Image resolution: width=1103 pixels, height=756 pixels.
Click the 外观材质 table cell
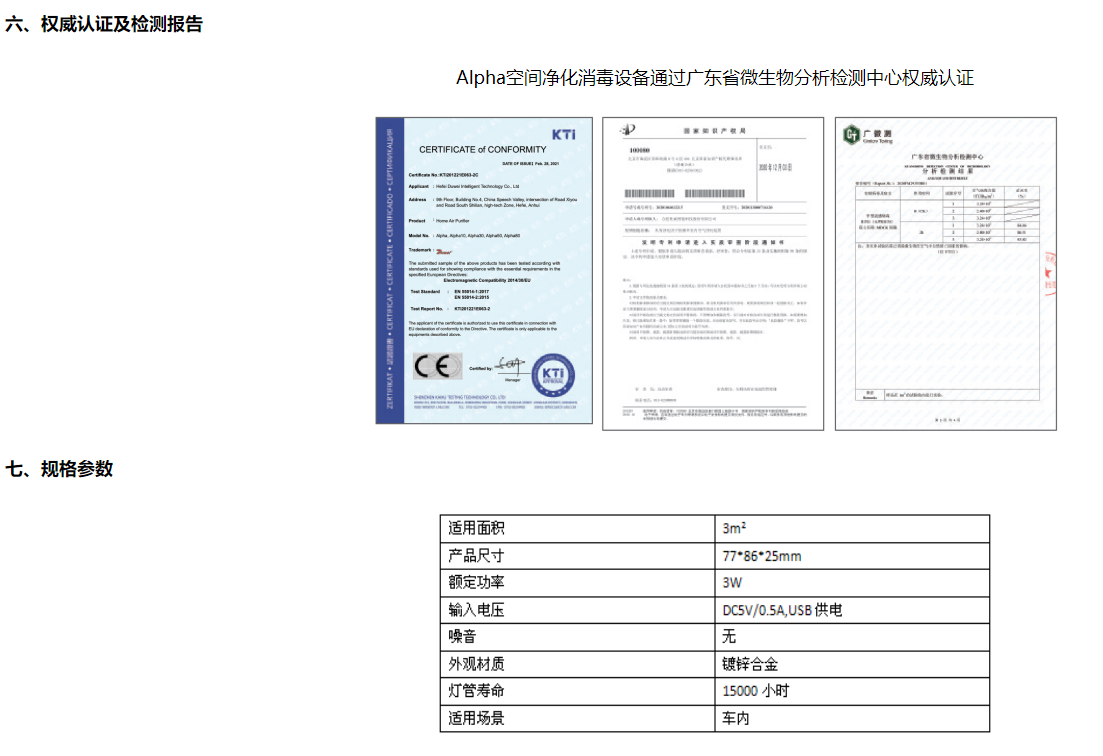[x=578, y=664]
